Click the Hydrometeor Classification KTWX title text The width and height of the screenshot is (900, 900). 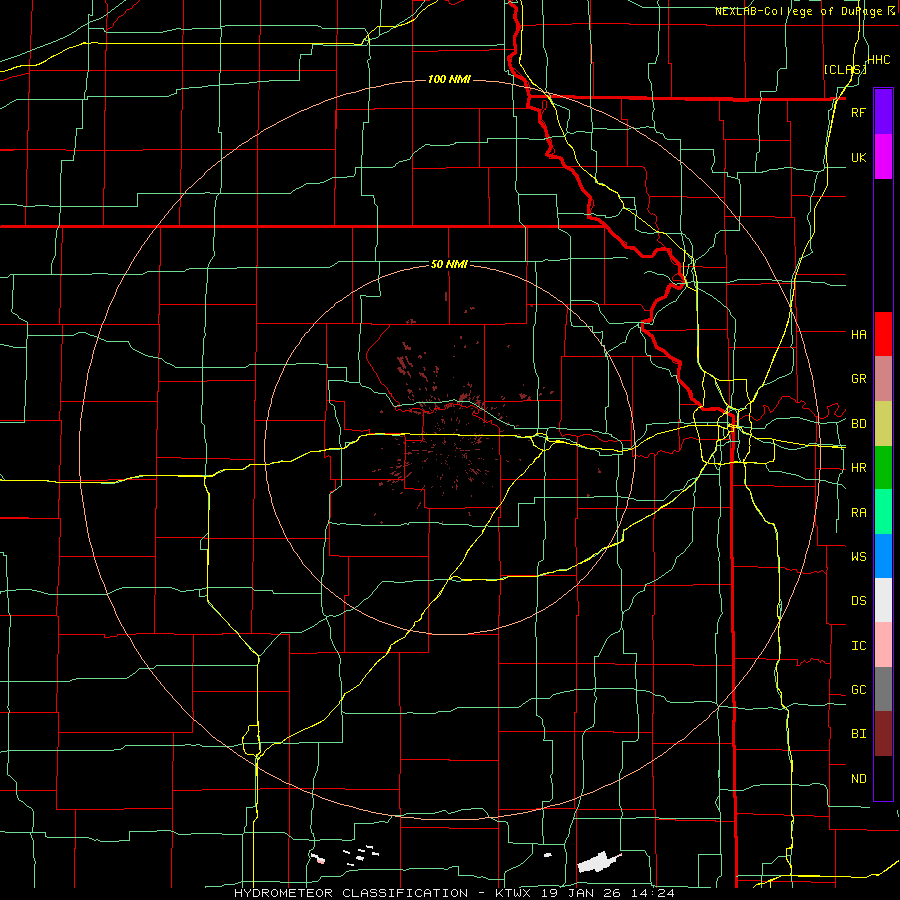tap(454, 893)
